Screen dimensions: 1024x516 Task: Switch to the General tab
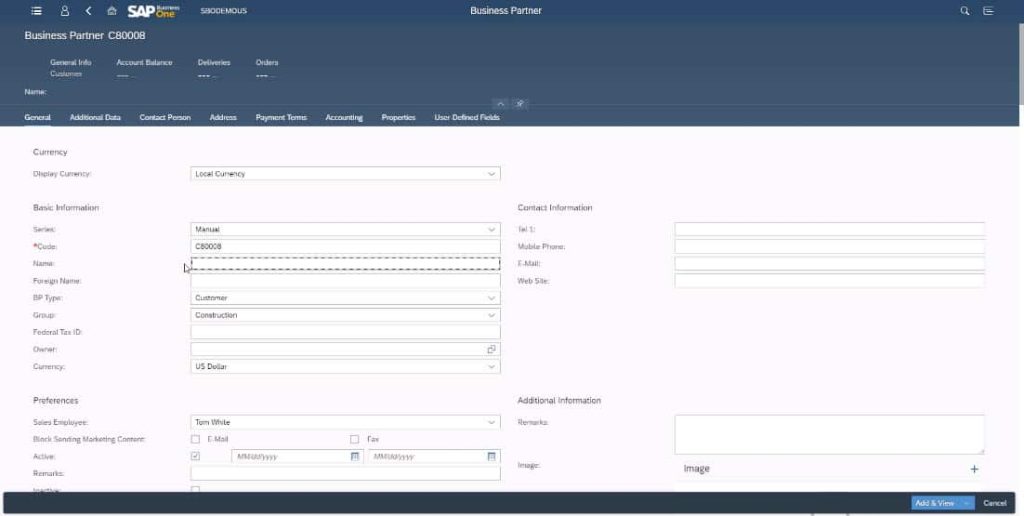pyautogui.click(x=37, y=118)
